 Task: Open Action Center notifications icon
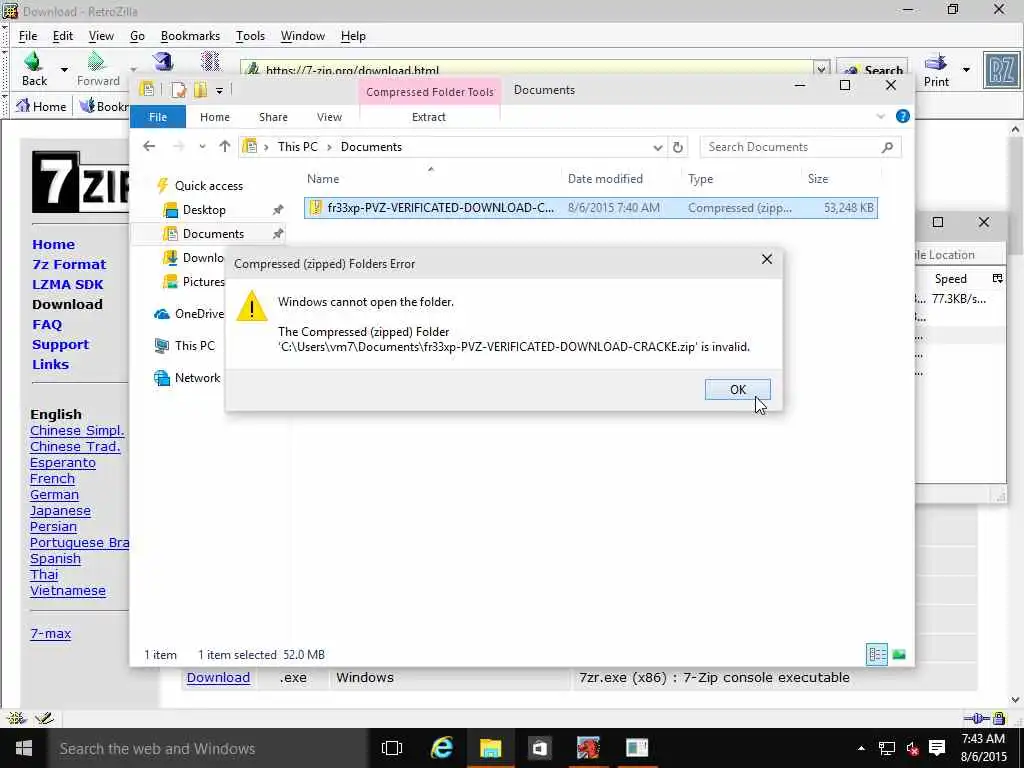[936, 748]
